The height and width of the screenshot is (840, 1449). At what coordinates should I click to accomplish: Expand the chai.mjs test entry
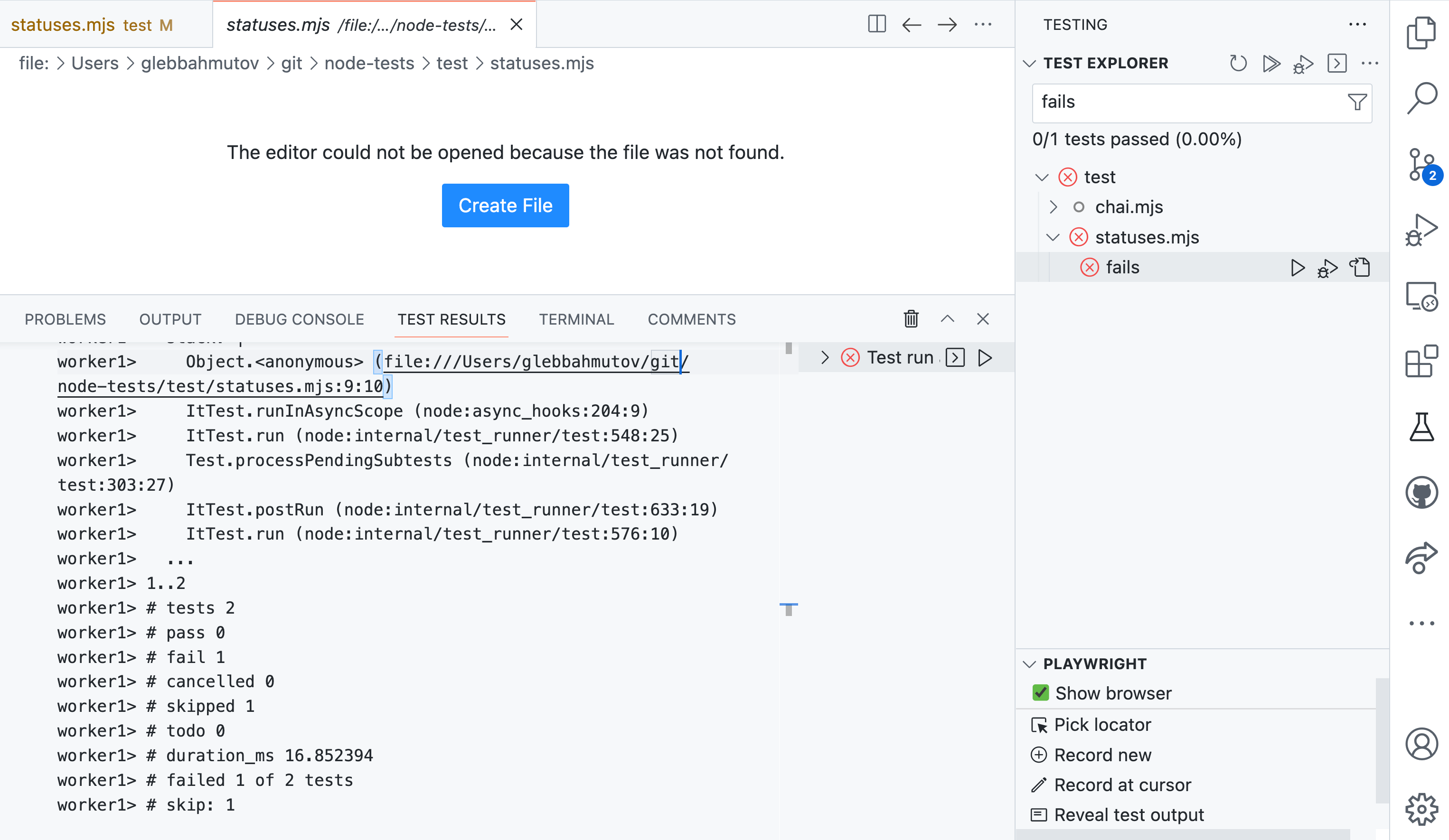pos(1054,207)
